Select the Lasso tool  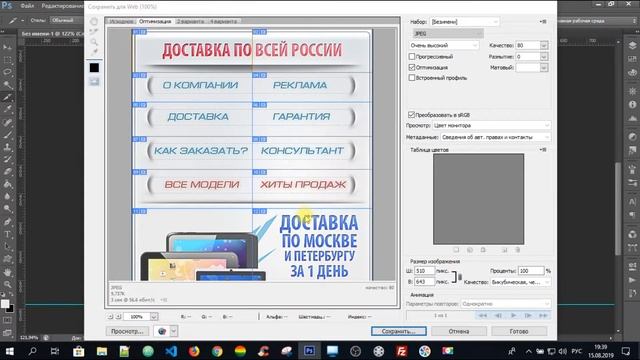[7, 72]
